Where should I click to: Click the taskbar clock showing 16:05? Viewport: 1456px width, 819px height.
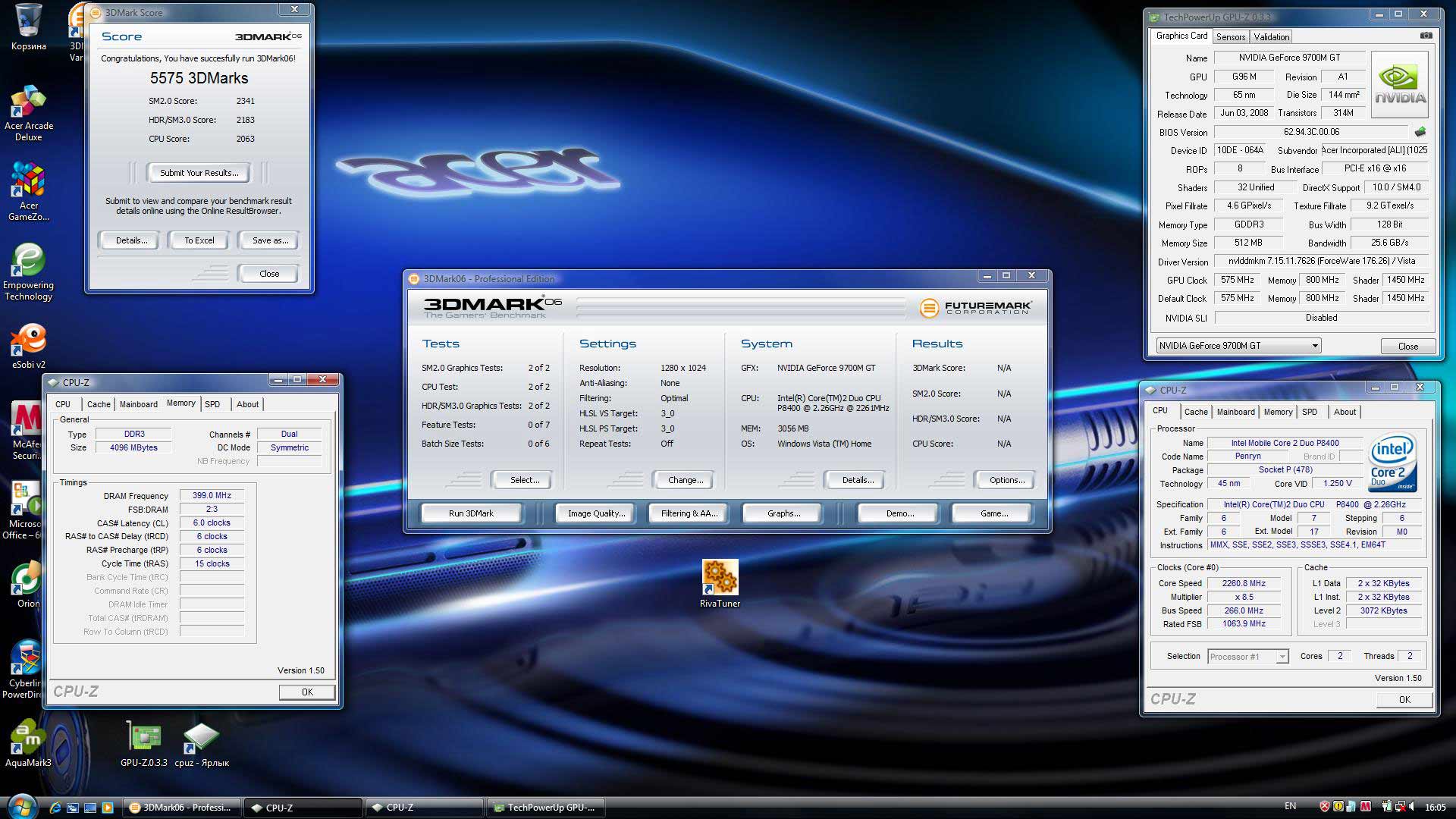click(x=1435, y=807)
